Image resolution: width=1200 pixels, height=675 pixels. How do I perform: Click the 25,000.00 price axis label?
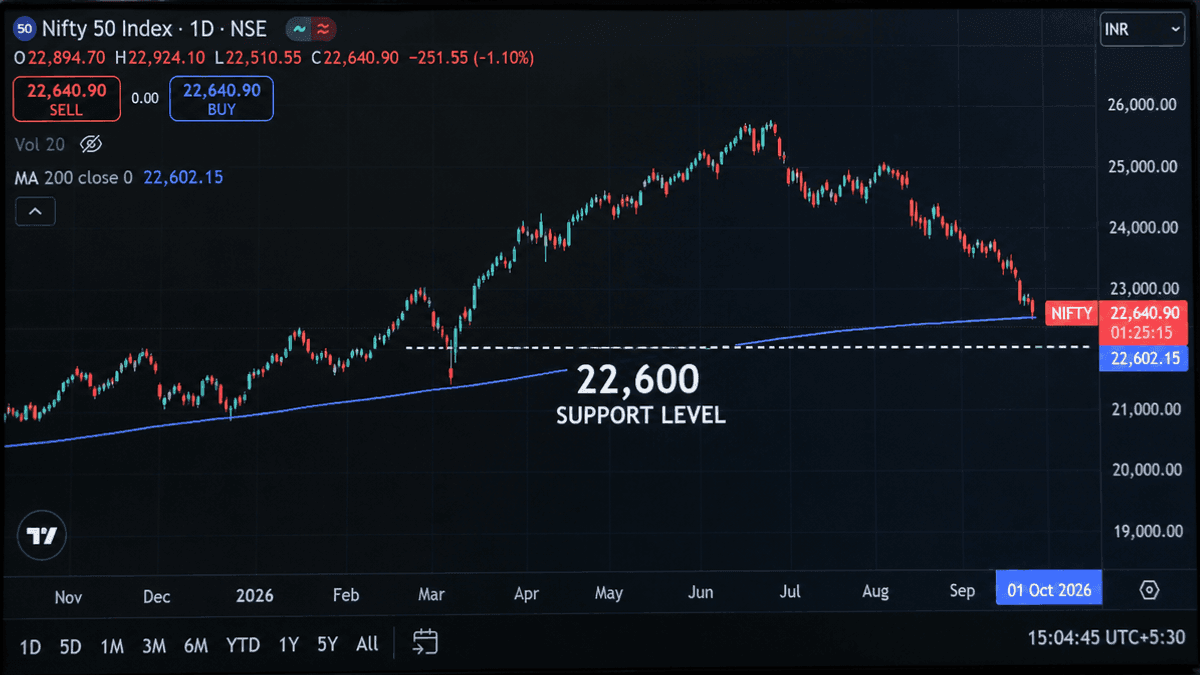click(x=1143, y=166)
